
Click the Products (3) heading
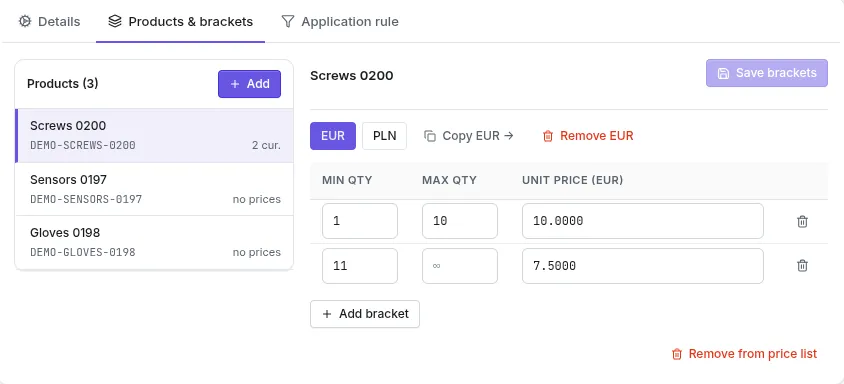(62, 84)
